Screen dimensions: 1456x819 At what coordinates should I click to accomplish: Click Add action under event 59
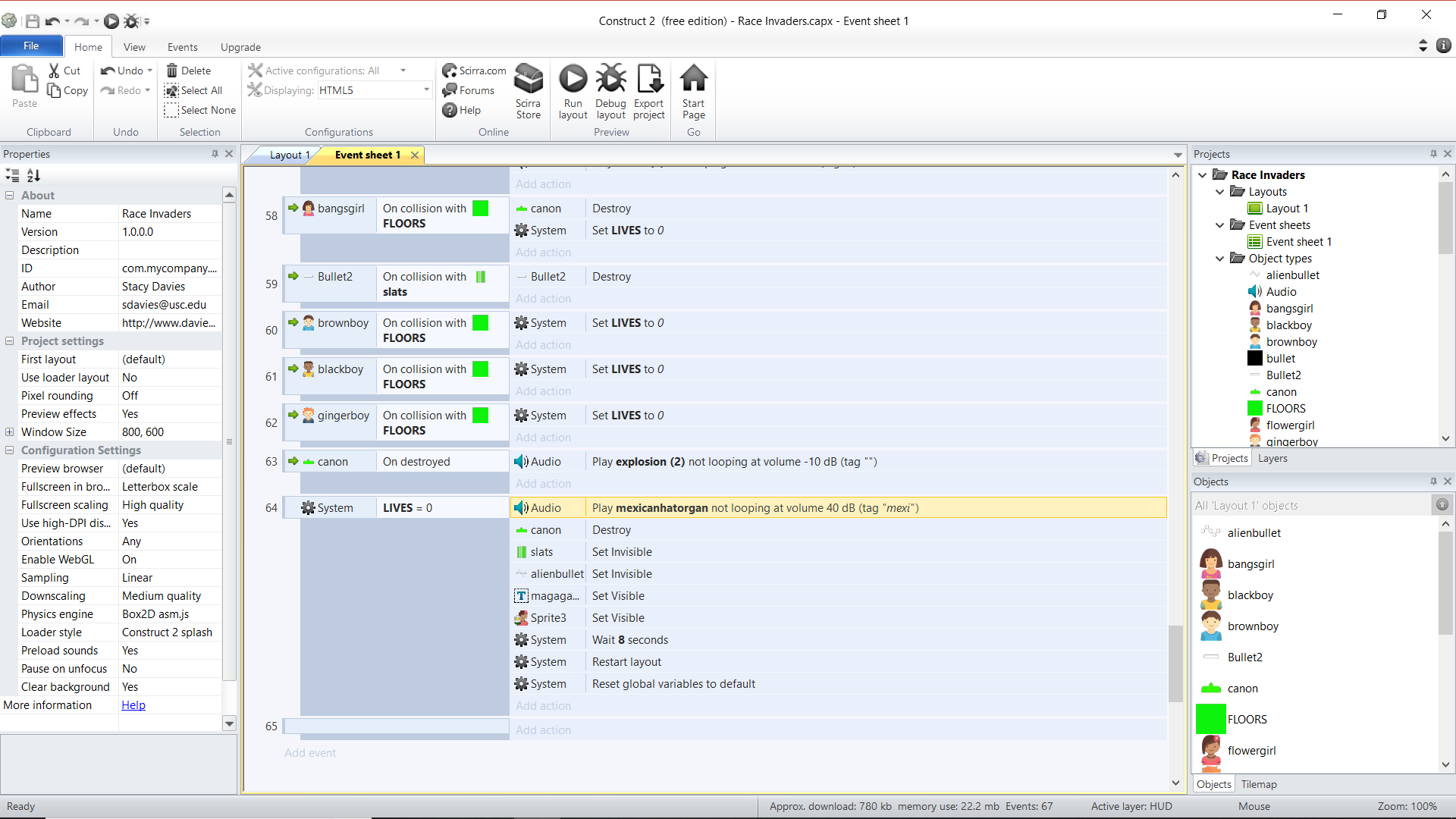[x=544, y=299]
